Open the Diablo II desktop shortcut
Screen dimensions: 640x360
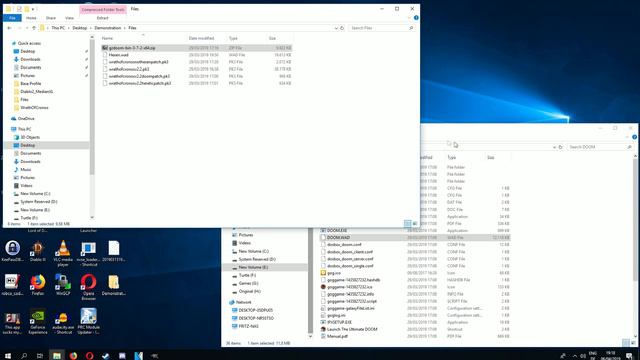tap(38, 251)
